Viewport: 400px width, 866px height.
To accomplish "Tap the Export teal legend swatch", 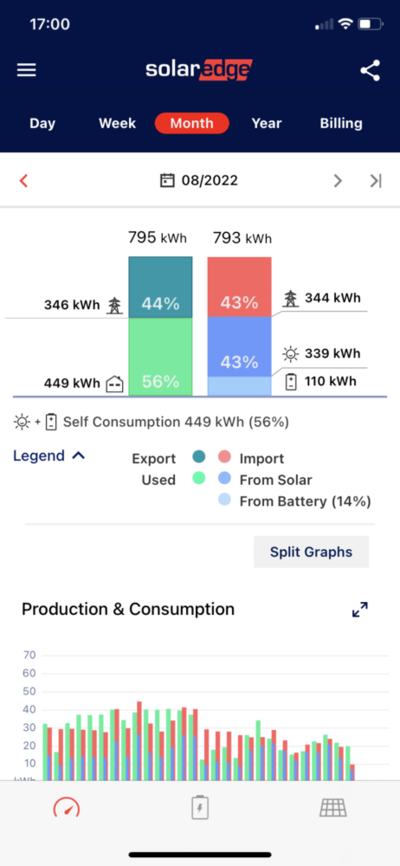I will tap(199, 457).
